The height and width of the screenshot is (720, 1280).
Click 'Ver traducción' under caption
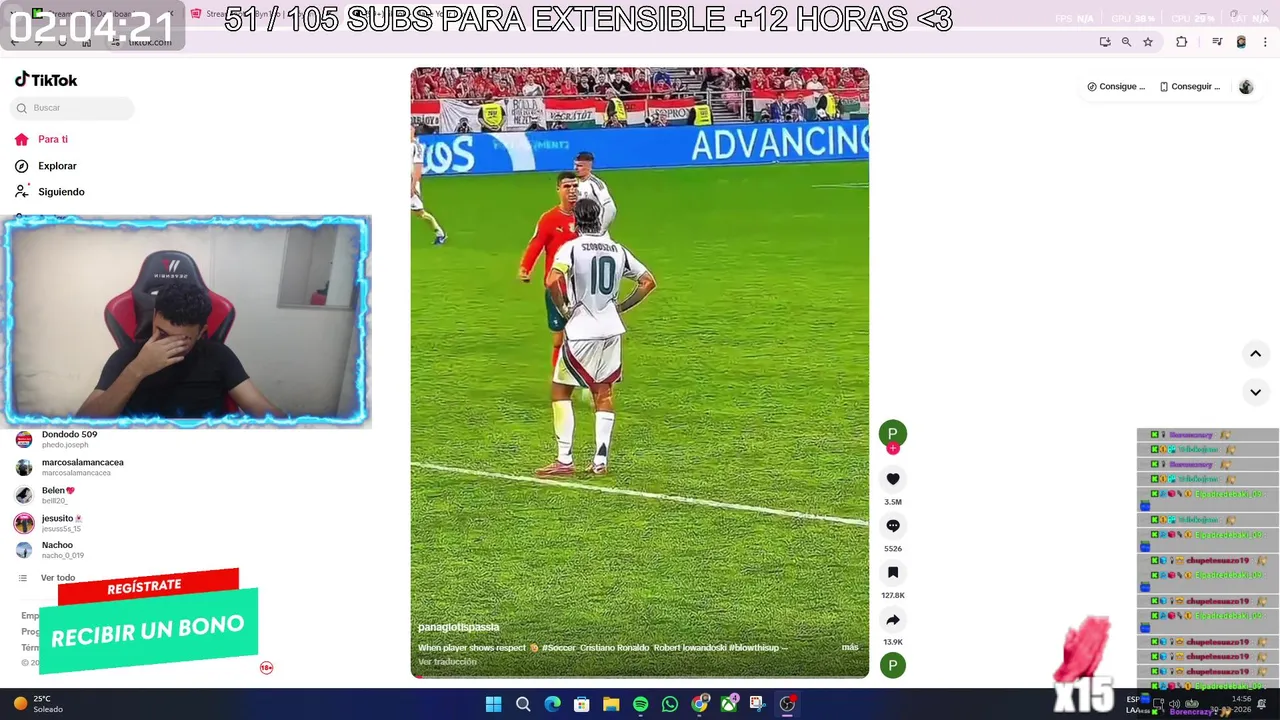click(447, 662)
